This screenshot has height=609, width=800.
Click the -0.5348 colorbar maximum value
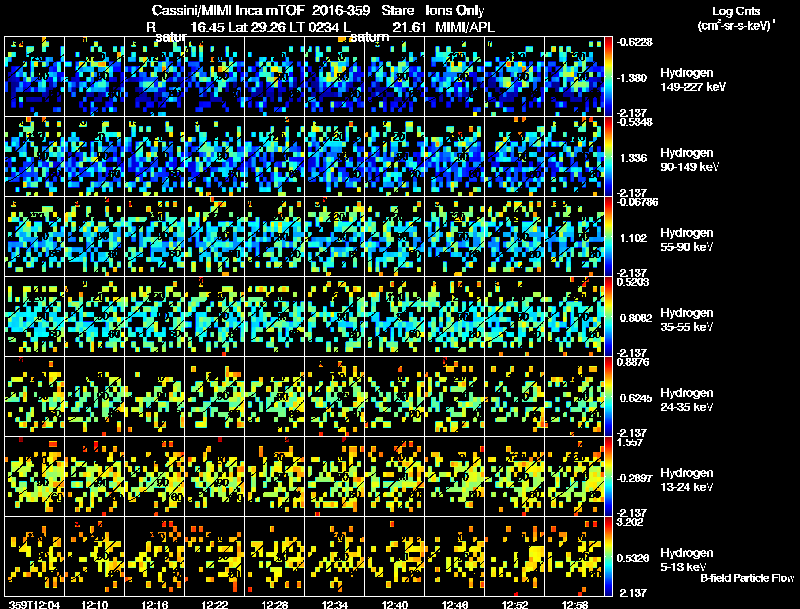tap(635, 122)
